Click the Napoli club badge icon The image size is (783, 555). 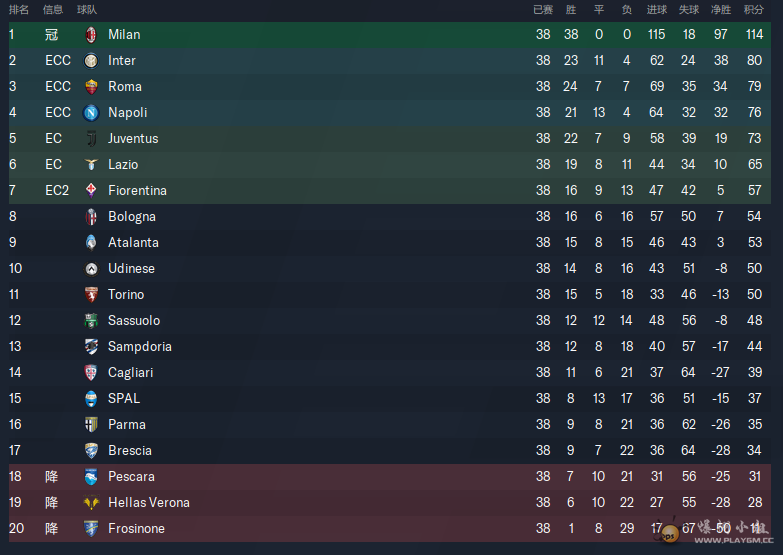tap(91, 113)
